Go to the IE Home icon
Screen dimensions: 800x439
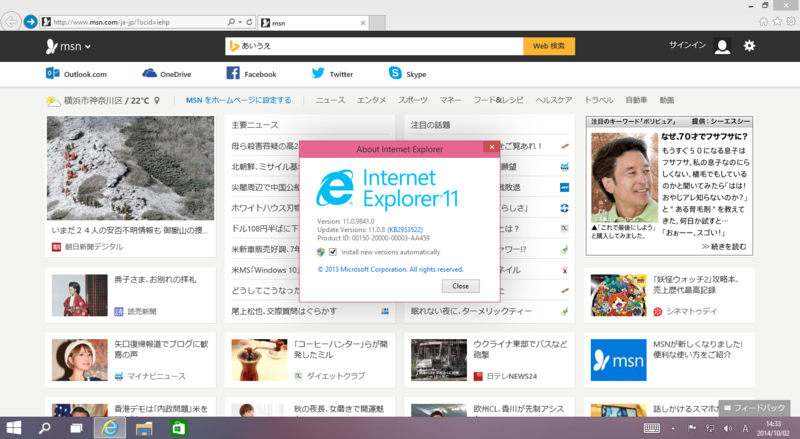point(763,21)
